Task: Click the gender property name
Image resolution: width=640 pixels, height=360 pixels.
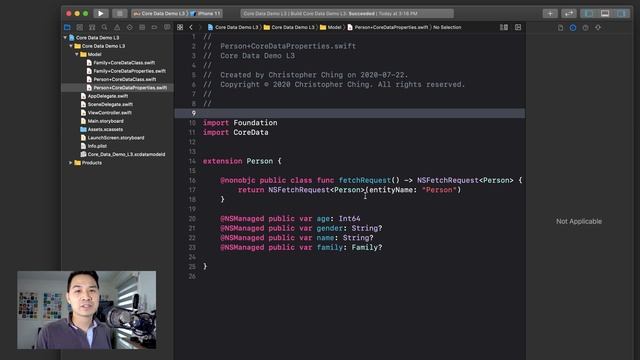Action: [x=329, y=229]
